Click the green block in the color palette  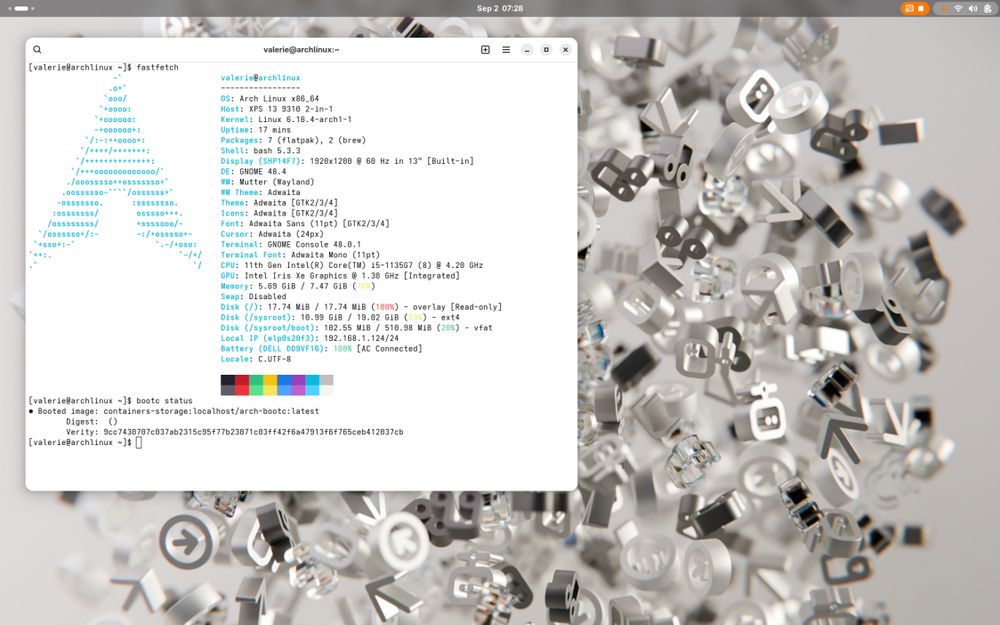pyautogui.click(x=256, y=385)
